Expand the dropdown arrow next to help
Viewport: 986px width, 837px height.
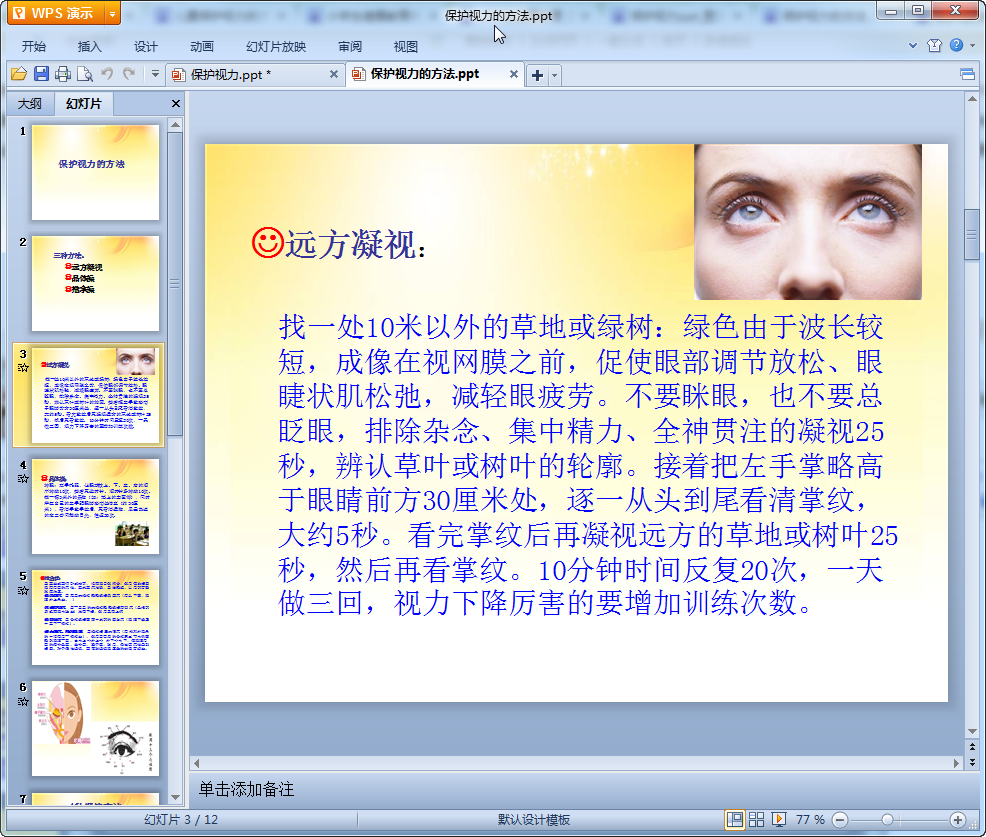tap(973, 45)
